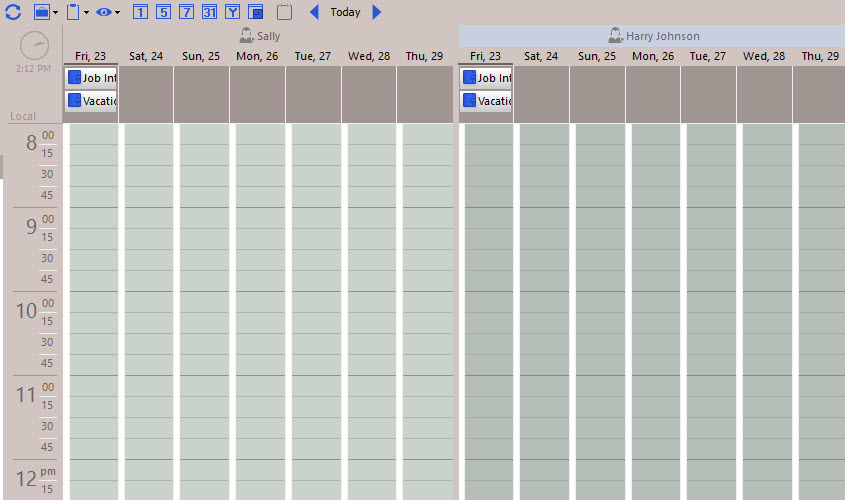
Task: Jump to Today
Action: tap(345, 12)
